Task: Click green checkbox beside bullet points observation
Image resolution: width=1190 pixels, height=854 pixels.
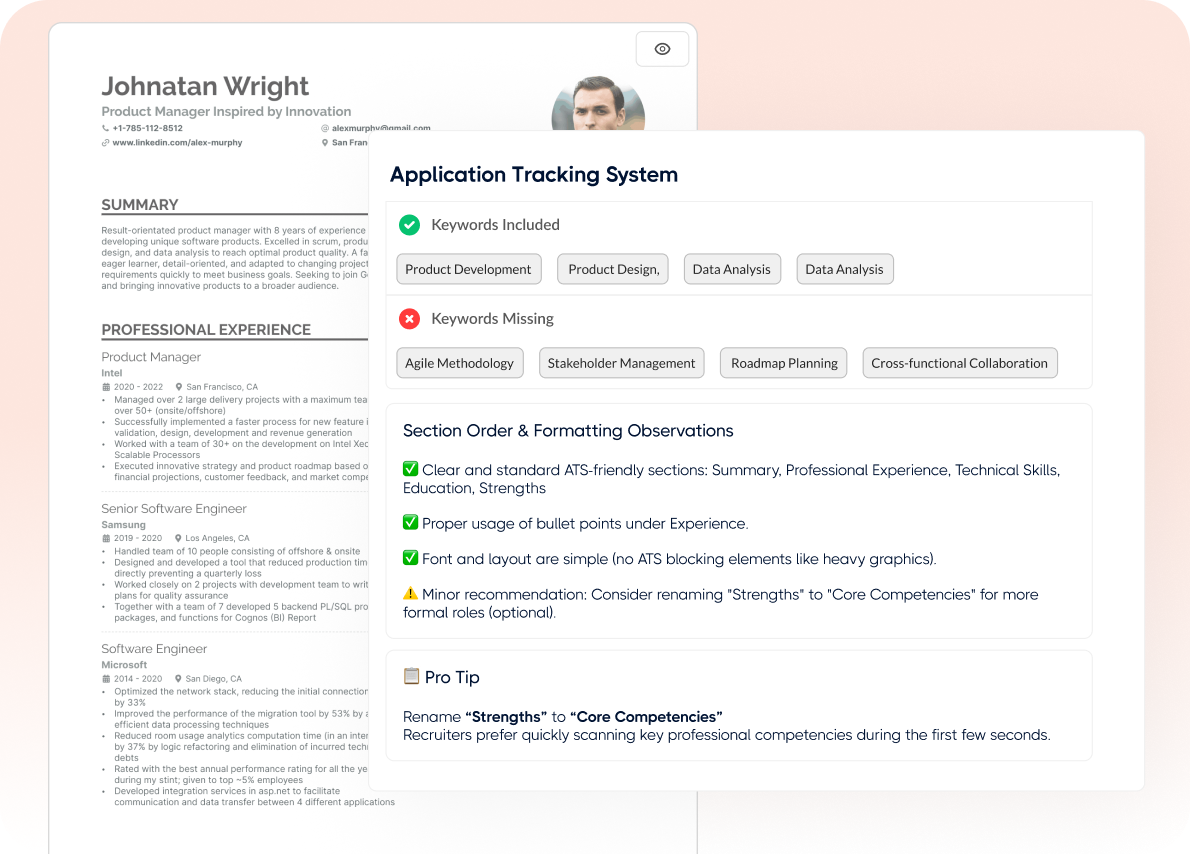Action: 411,522
